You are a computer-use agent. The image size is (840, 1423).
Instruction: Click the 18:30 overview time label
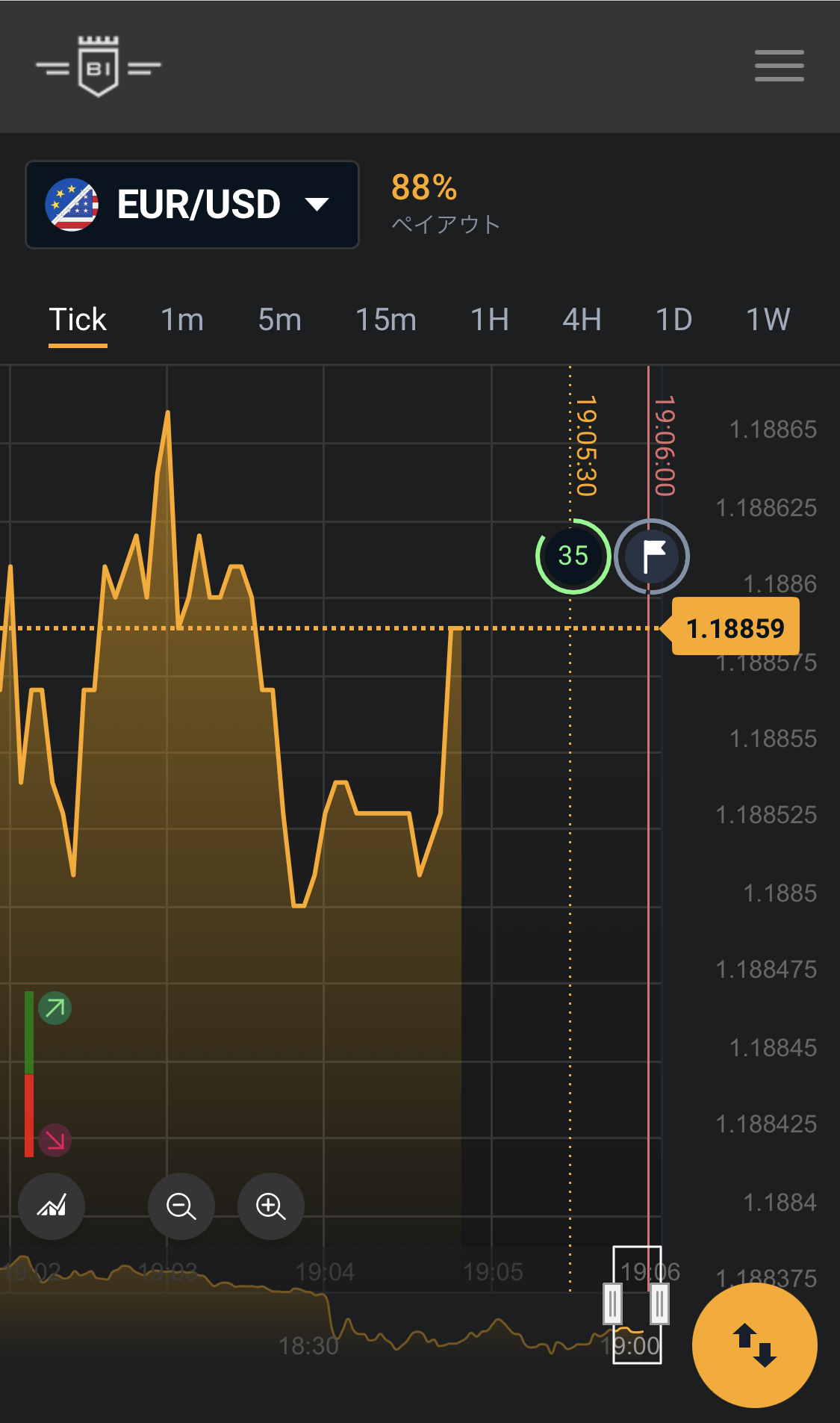coord(308,1346)
